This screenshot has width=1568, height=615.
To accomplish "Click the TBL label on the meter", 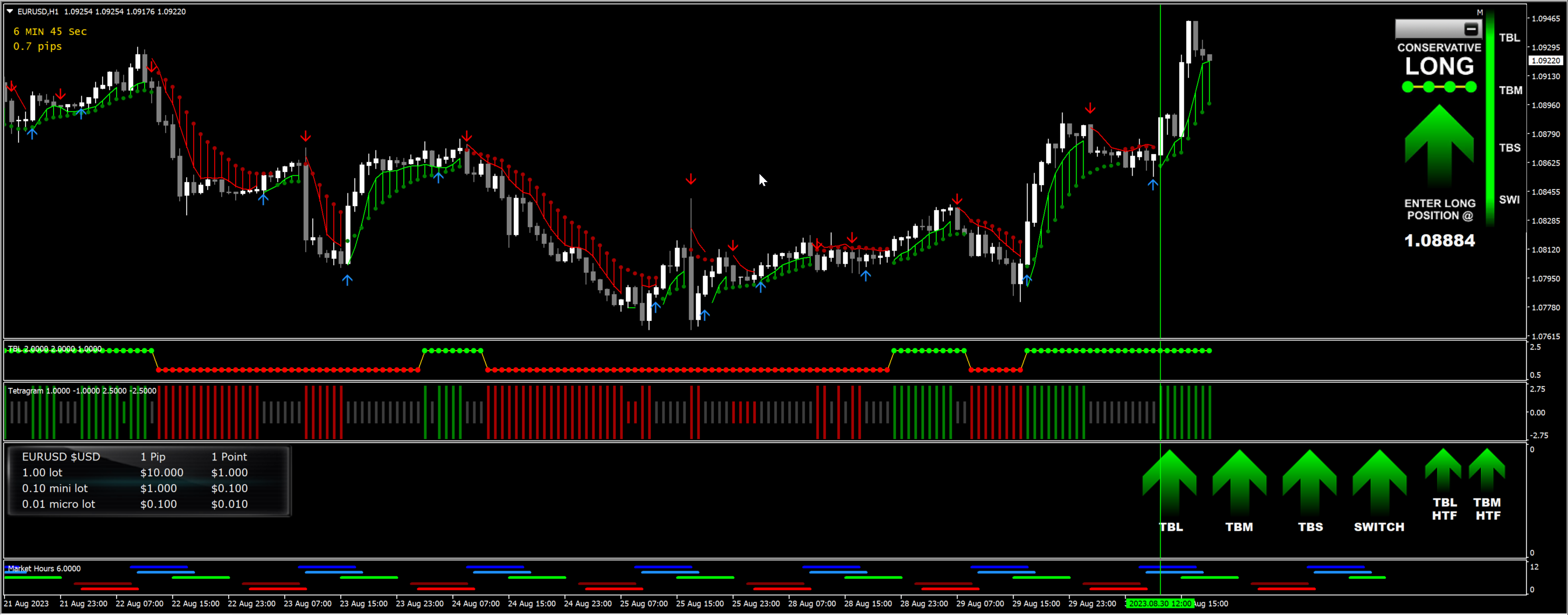I will pyautogui.click(x=1509, y=38).
